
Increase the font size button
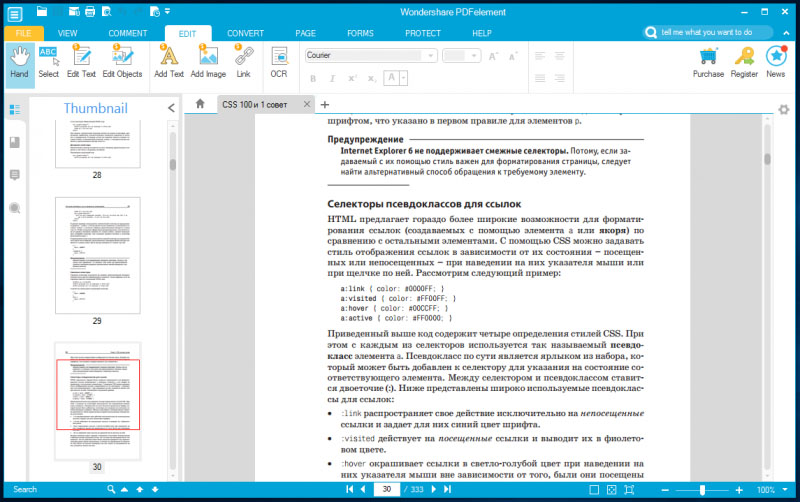tap(493, 56)
